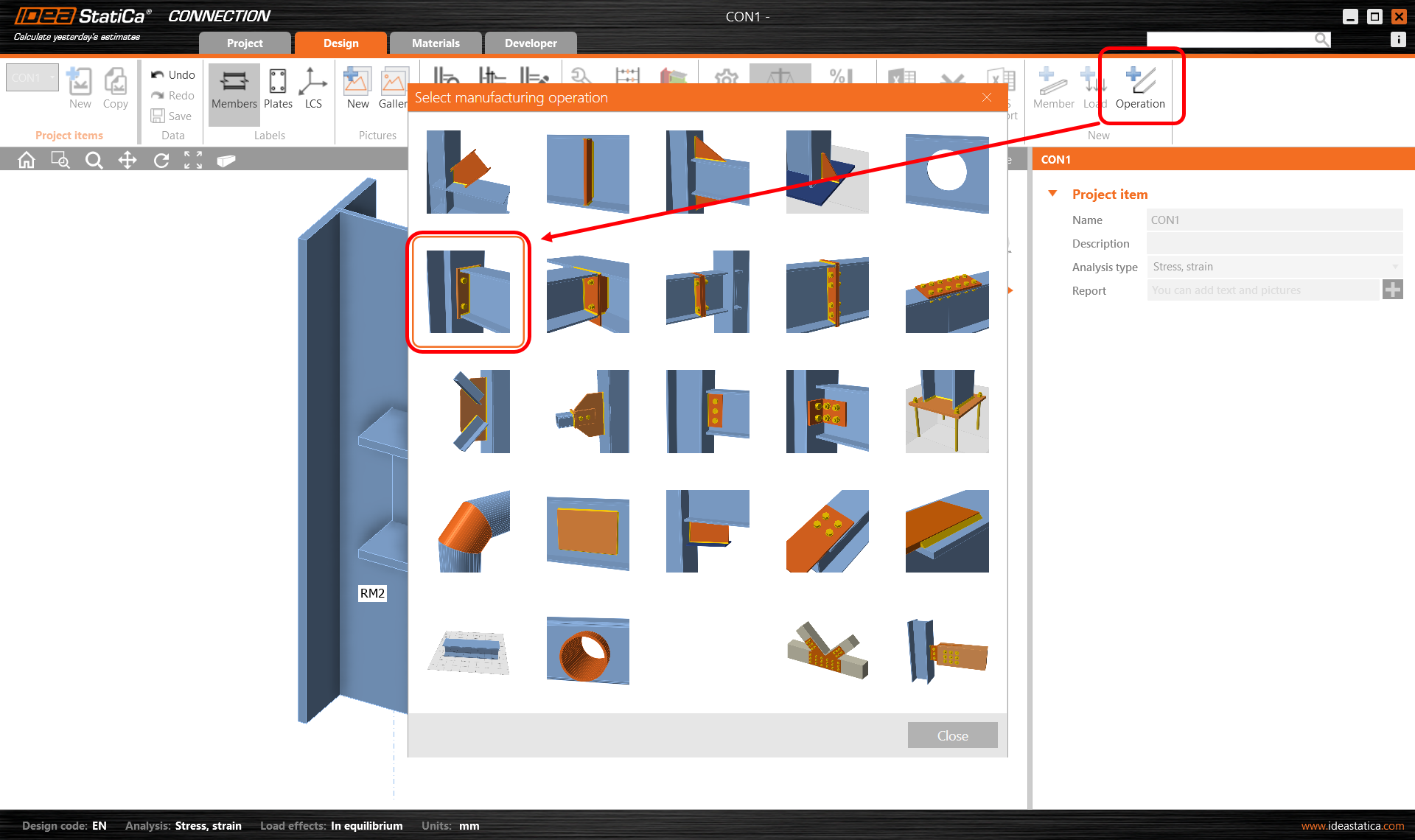Switch to the Materials tab
Image resolution: width=1415 pixels, height=840 pixels.
[436, 43]
